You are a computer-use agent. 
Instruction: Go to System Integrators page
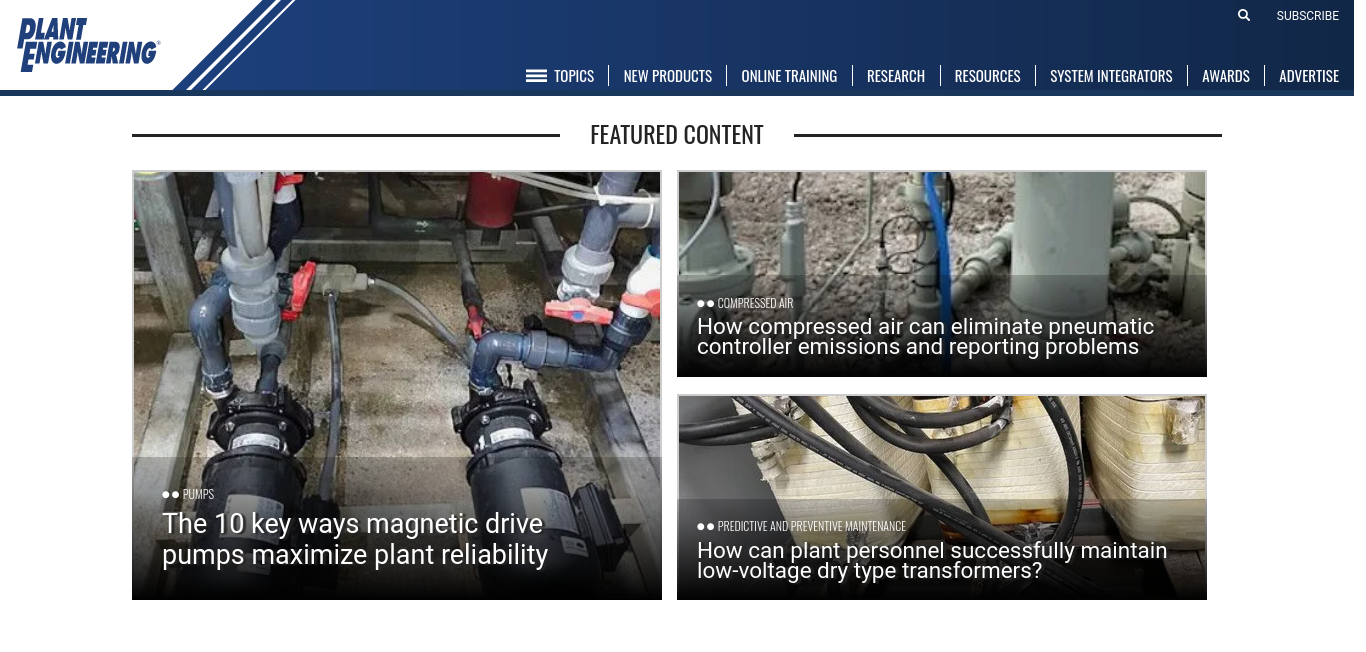coord(1111,76)
